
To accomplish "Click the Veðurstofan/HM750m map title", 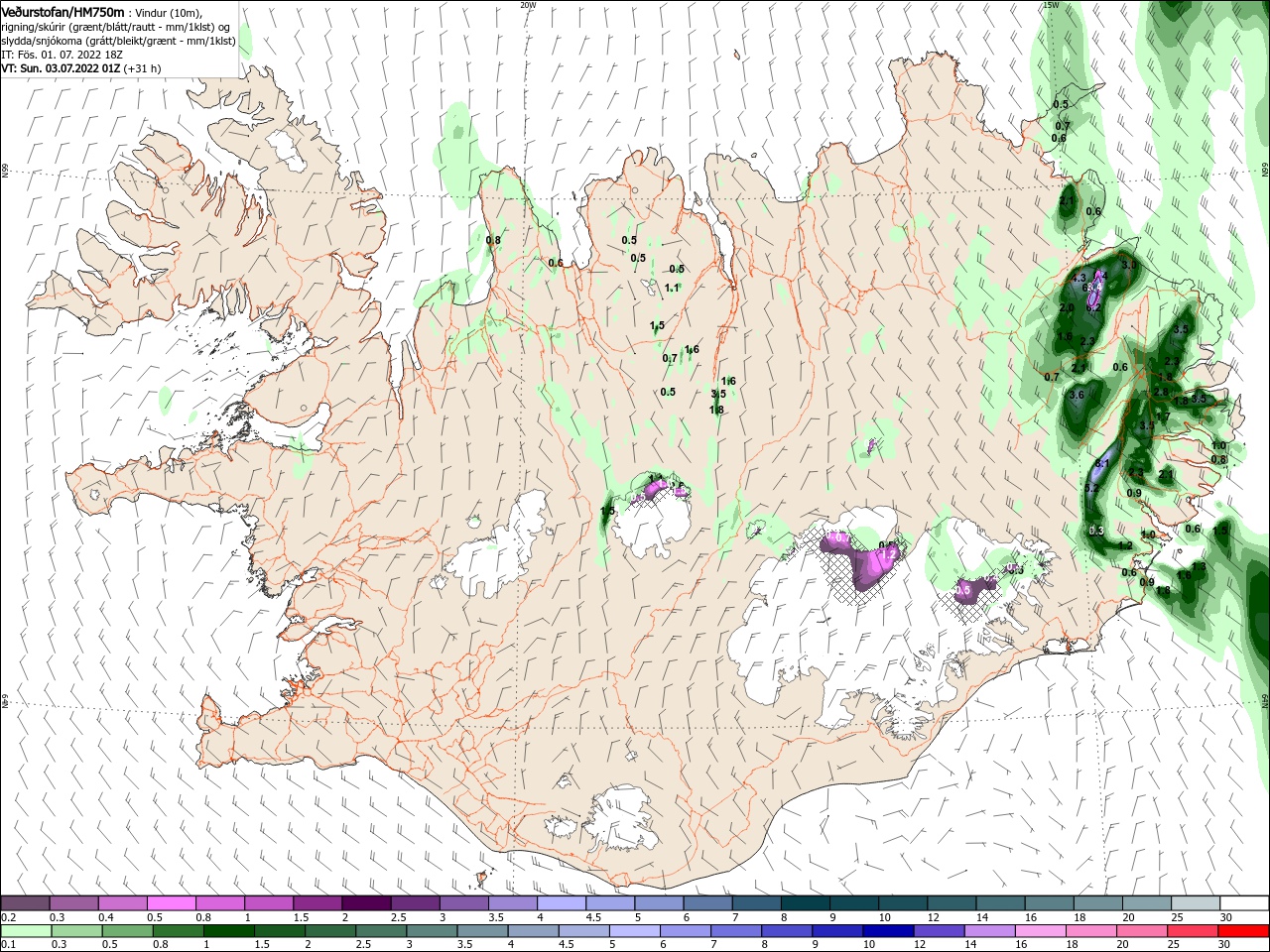I will point(63,11).
